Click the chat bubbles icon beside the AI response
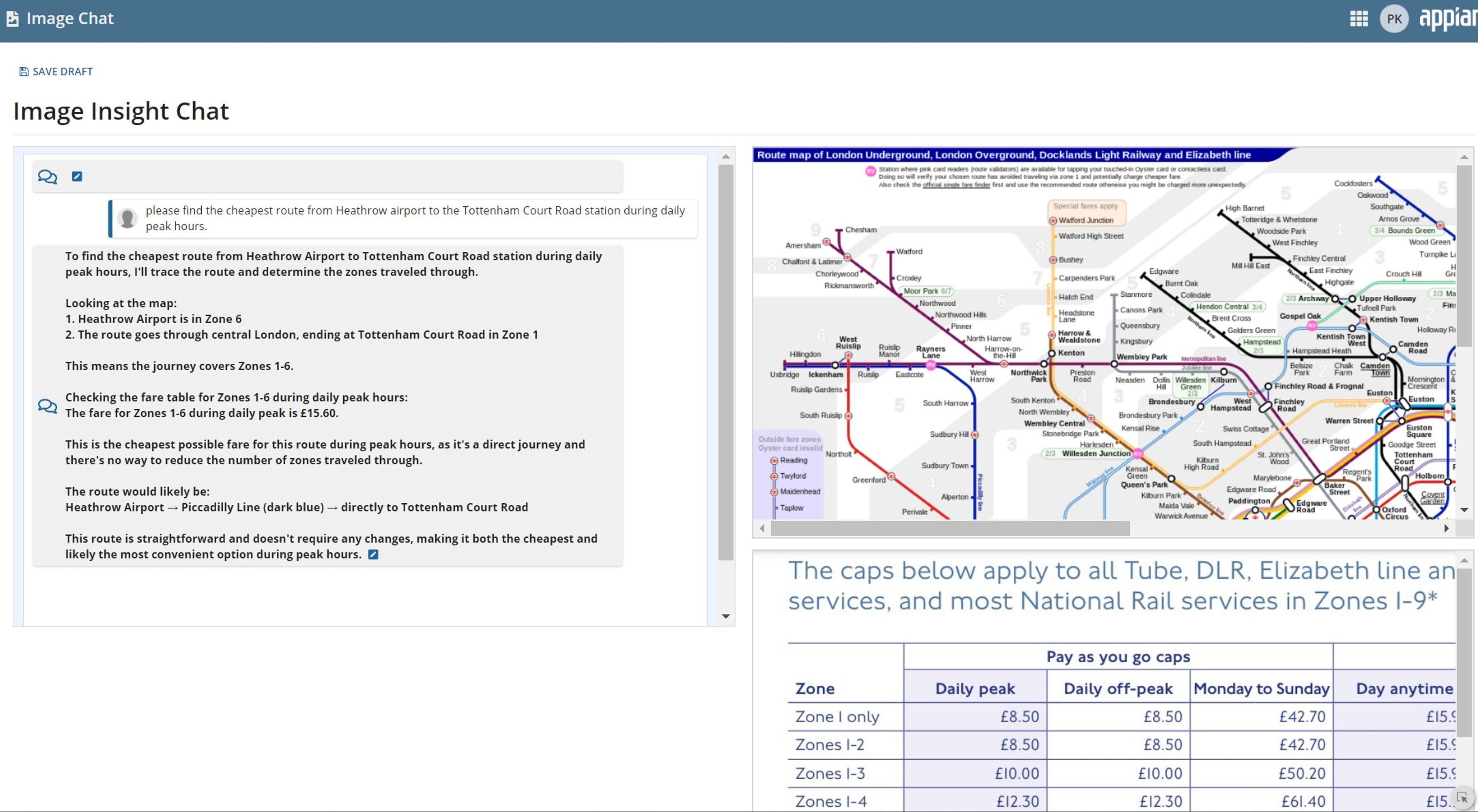 tap(48, 406)
